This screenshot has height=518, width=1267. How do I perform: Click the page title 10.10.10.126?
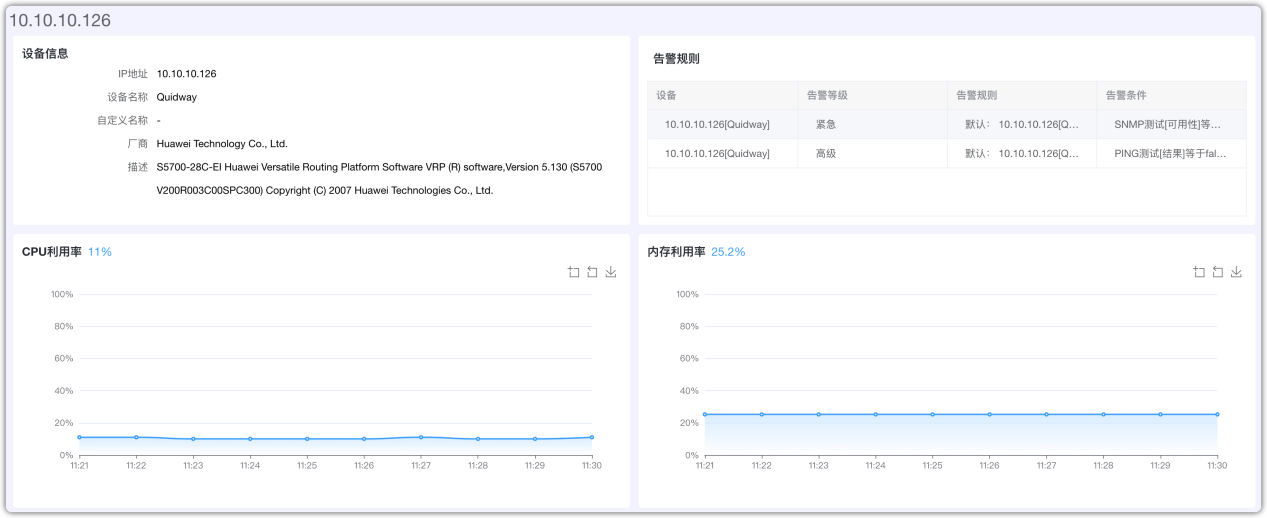coord(60,20)
